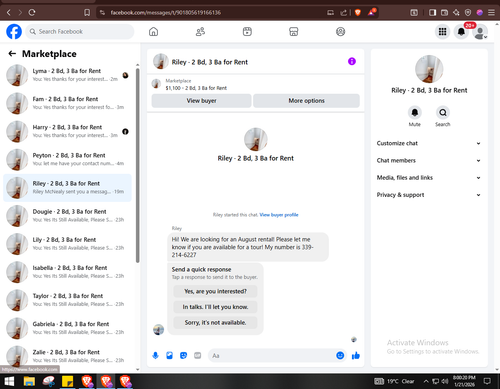Viewport: 500px width, 389px height.
Task: Open conversation info purple icon
Action: (352, 61)
